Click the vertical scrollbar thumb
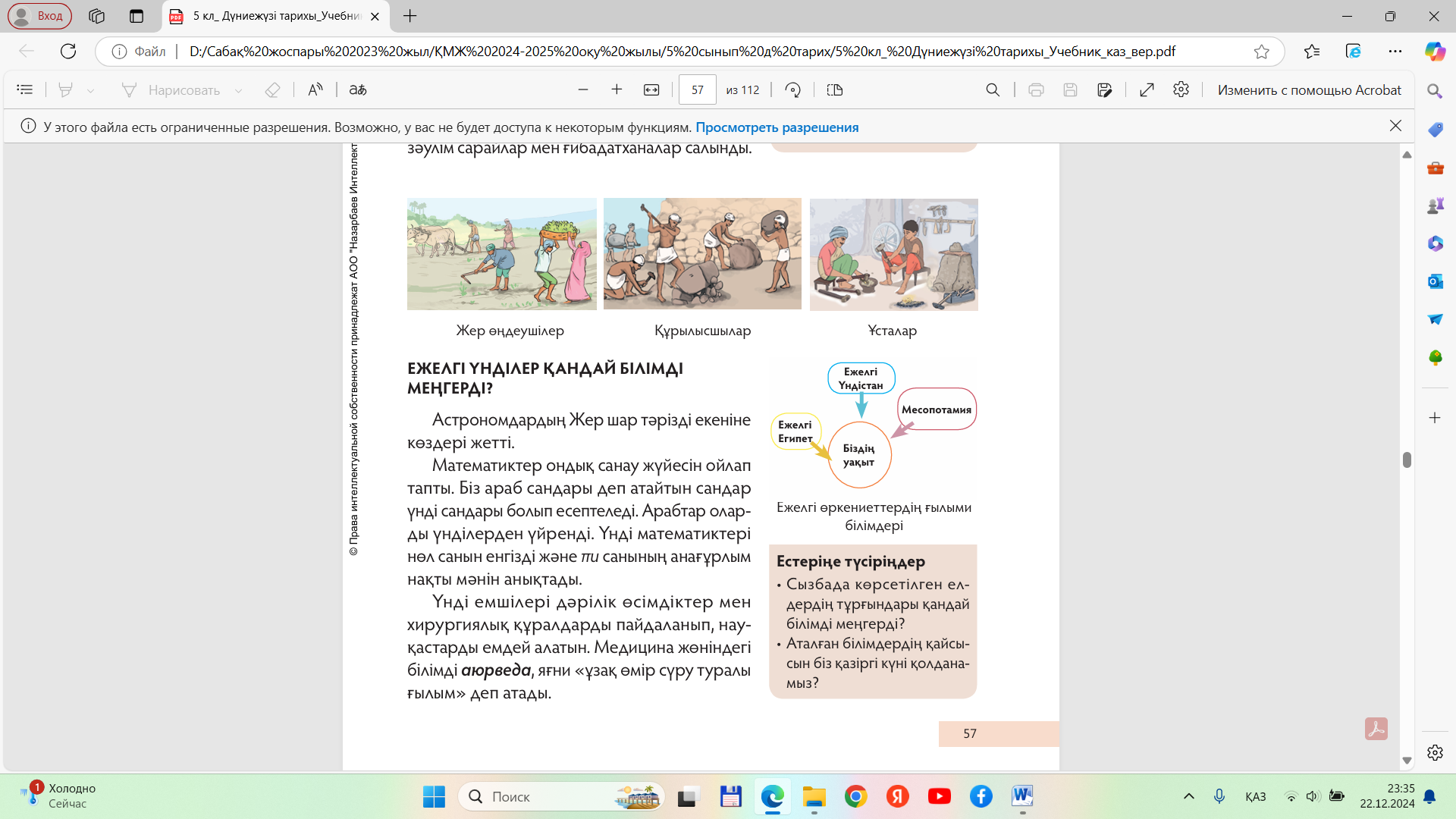Screen dimensions: 1456x819 pos(1407,460)
